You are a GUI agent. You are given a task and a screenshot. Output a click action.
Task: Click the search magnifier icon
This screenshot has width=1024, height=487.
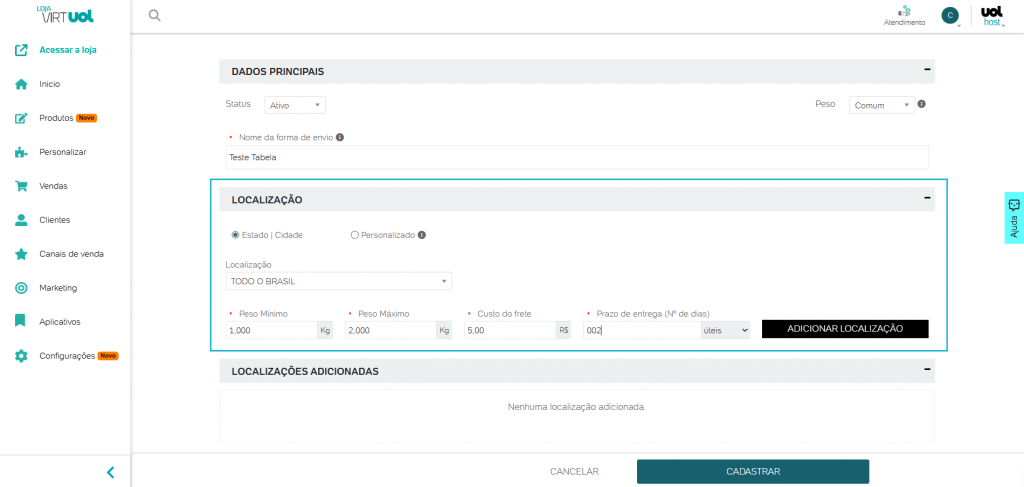154,15
